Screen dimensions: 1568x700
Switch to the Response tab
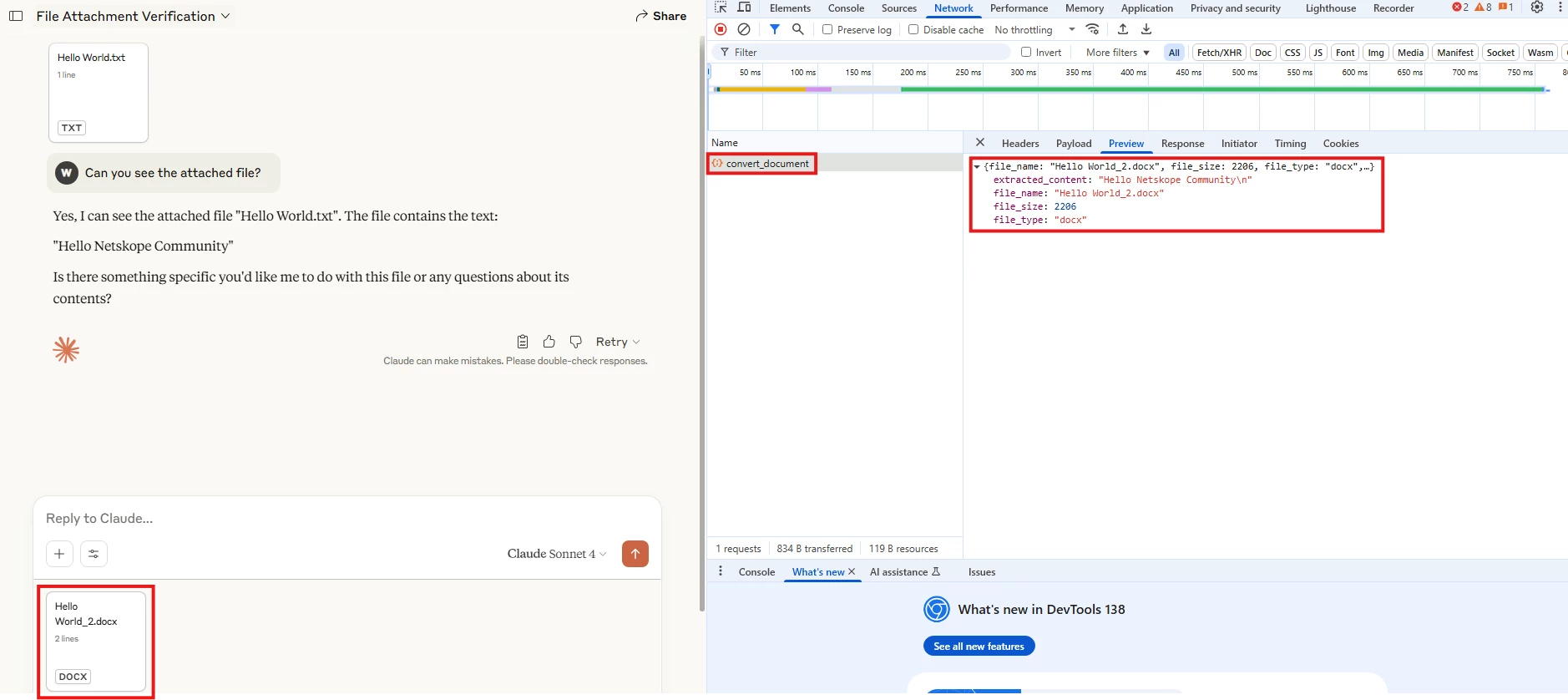click(x=1182, y=144)
